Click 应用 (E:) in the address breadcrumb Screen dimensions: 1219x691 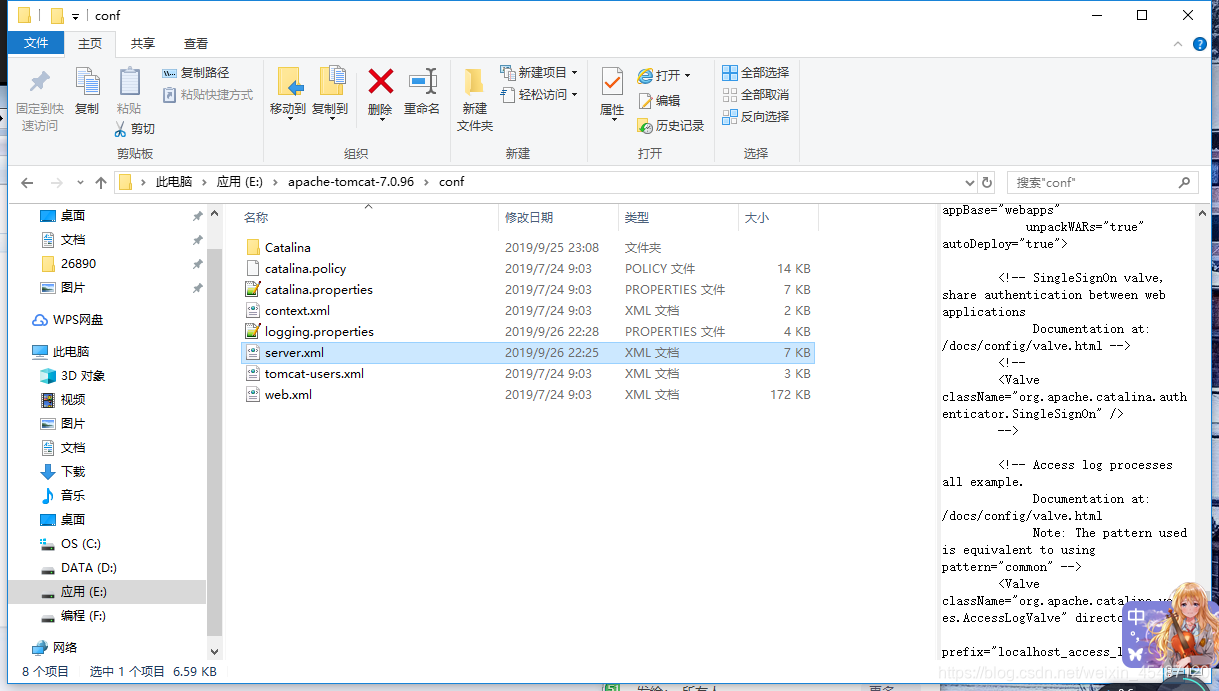[x=241, y=182]
